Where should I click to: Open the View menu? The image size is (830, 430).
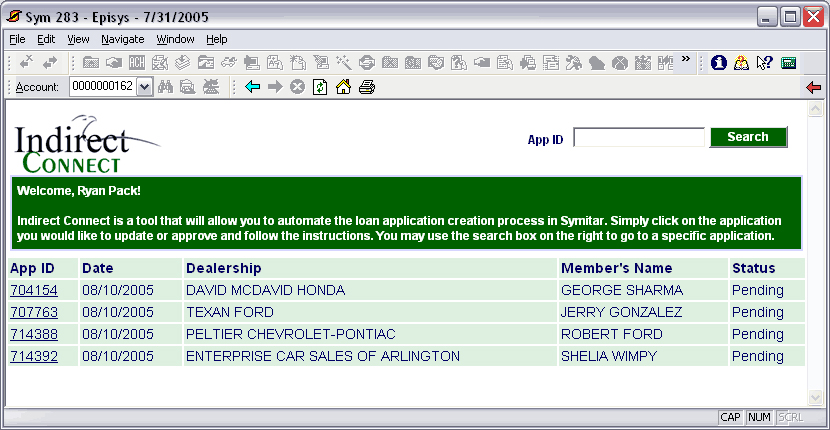(x=78, y=39)
